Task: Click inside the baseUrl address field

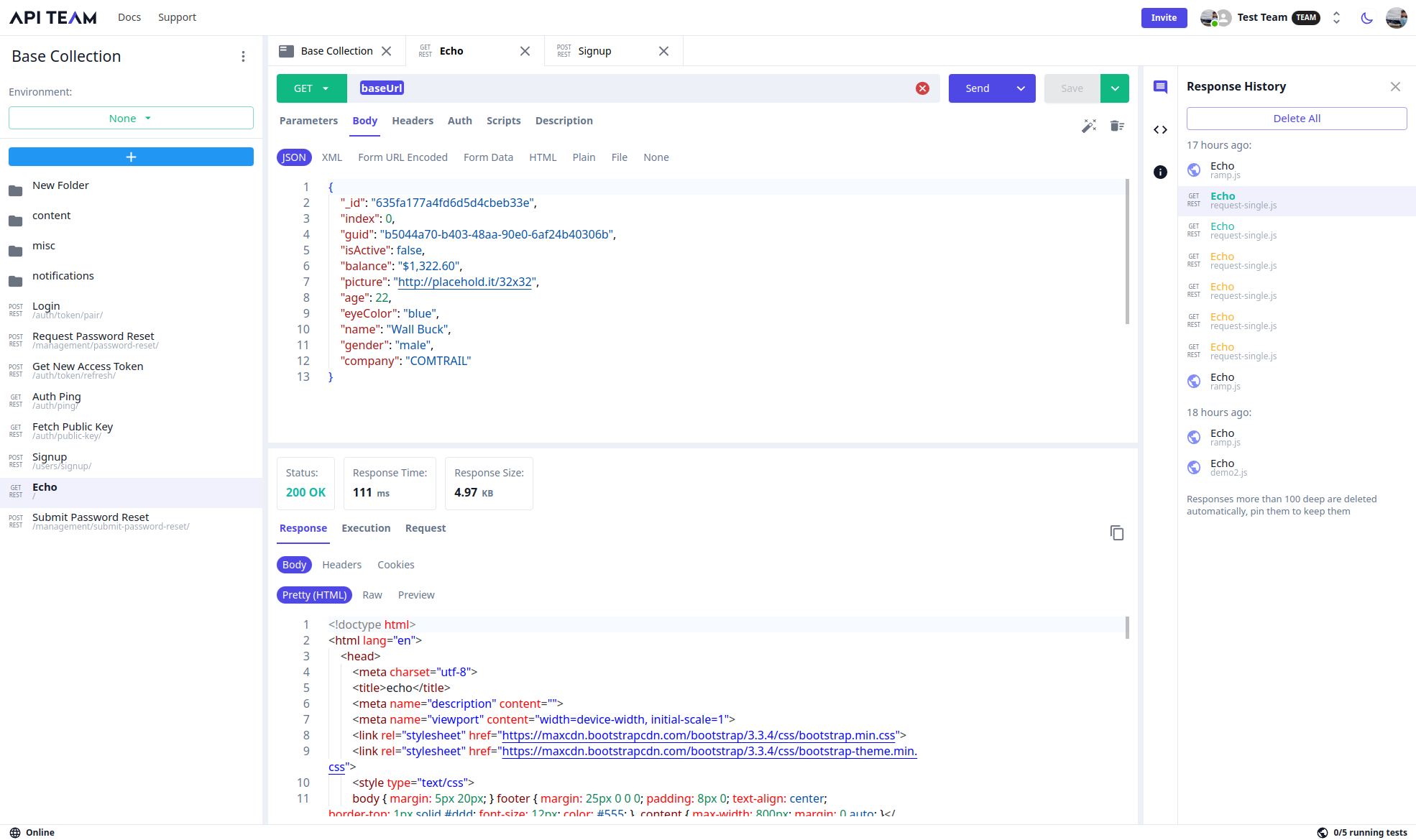Action: (575, 88)
